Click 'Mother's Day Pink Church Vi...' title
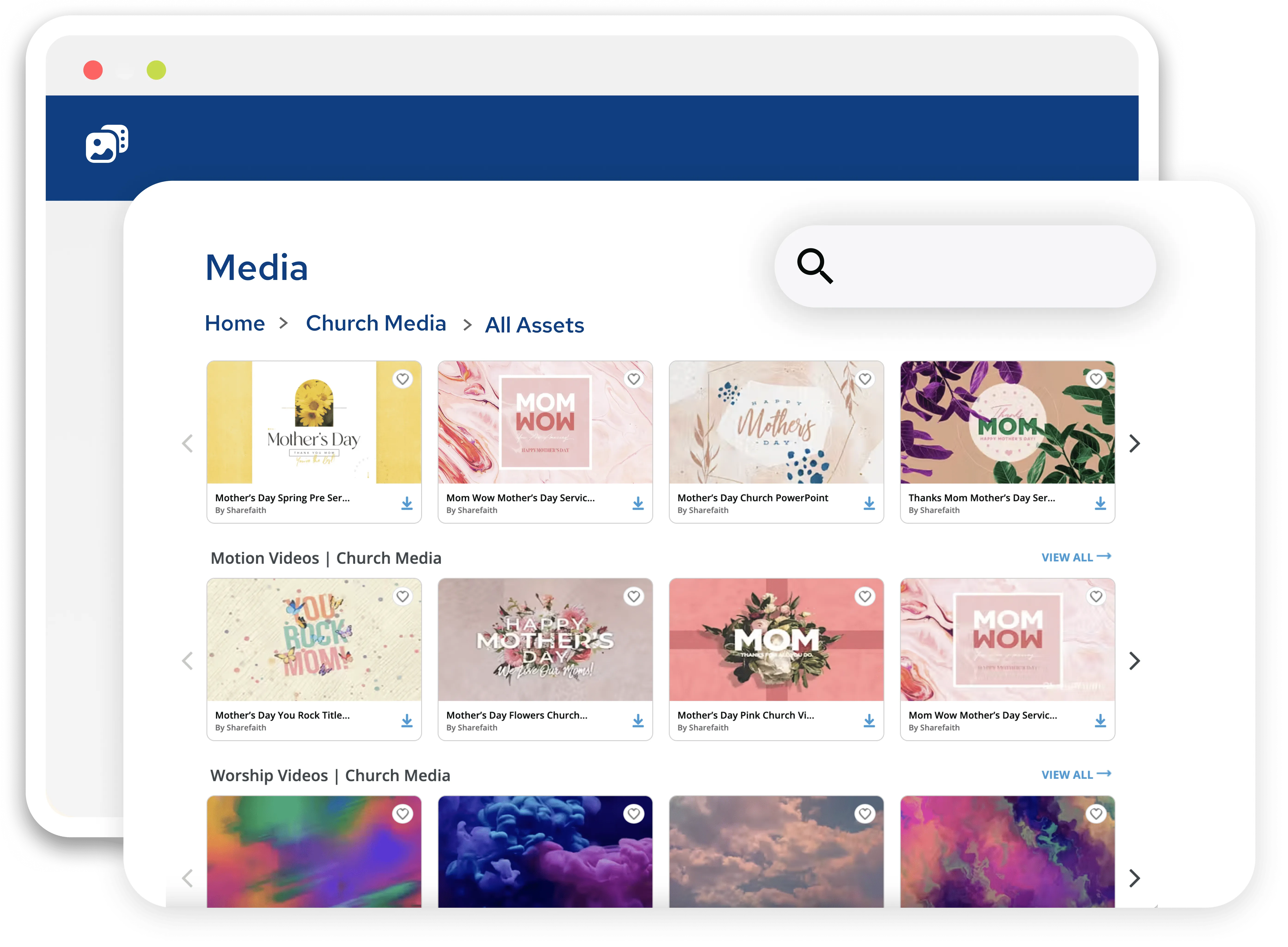 click(746, 715)
